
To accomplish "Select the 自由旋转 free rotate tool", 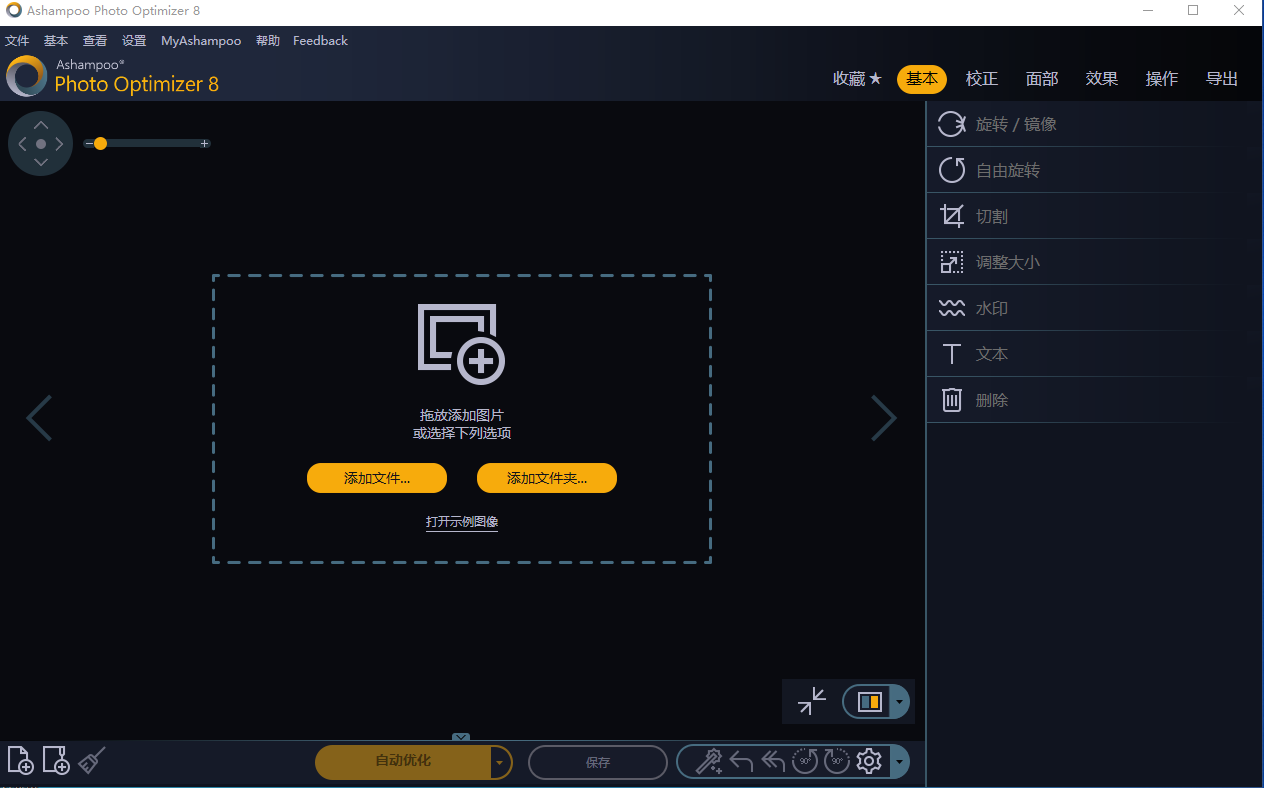I will [x=1095, y=170].
